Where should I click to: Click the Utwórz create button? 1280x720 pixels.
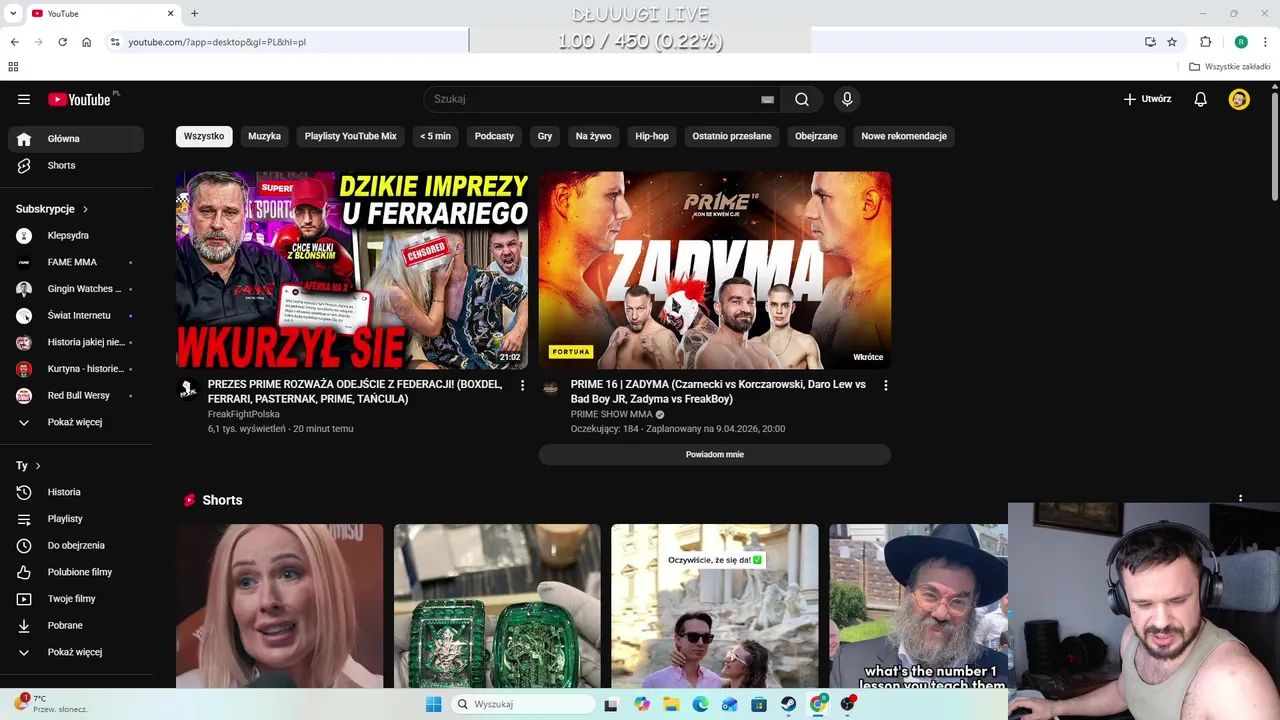[1147, 99]
